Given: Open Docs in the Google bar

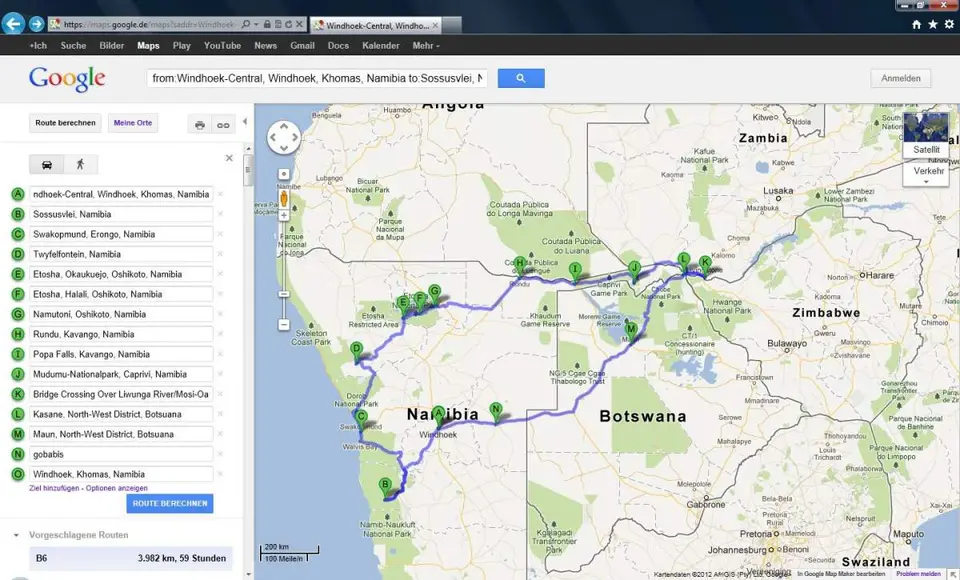Looking at the screenshot, I should [338, 45].
